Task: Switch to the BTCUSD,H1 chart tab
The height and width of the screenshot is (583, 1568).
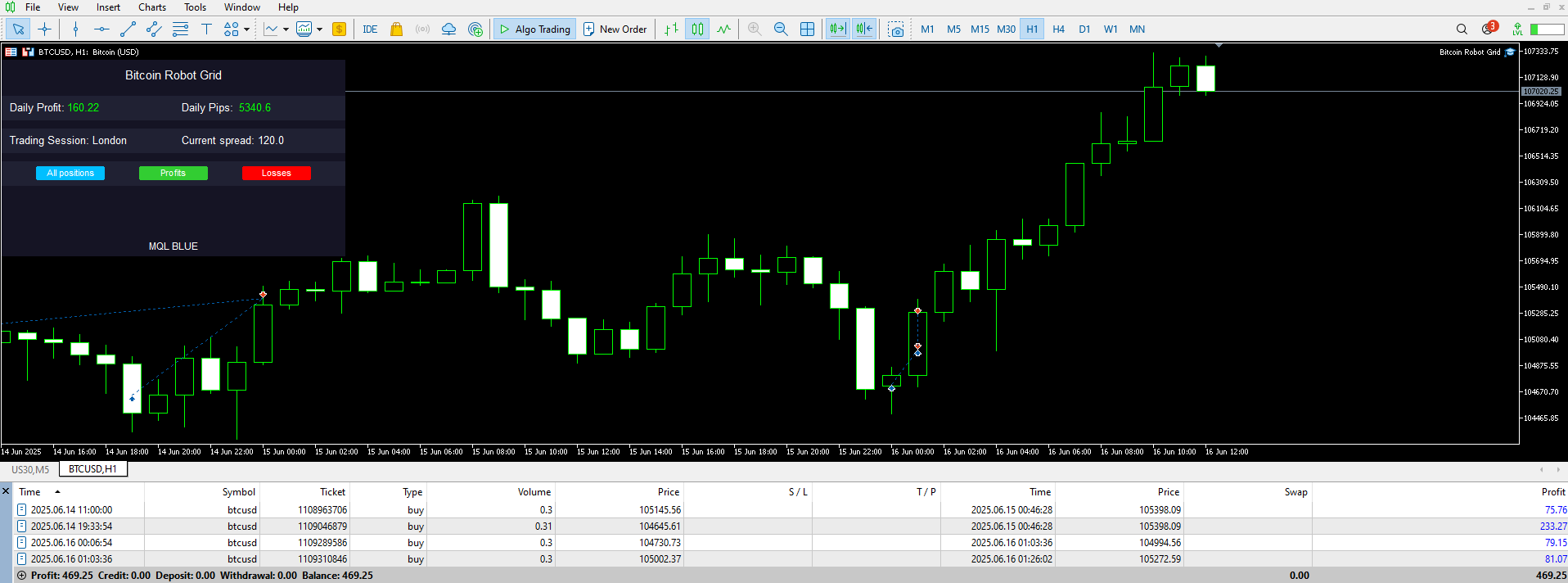Action: (x=92, y=469)
